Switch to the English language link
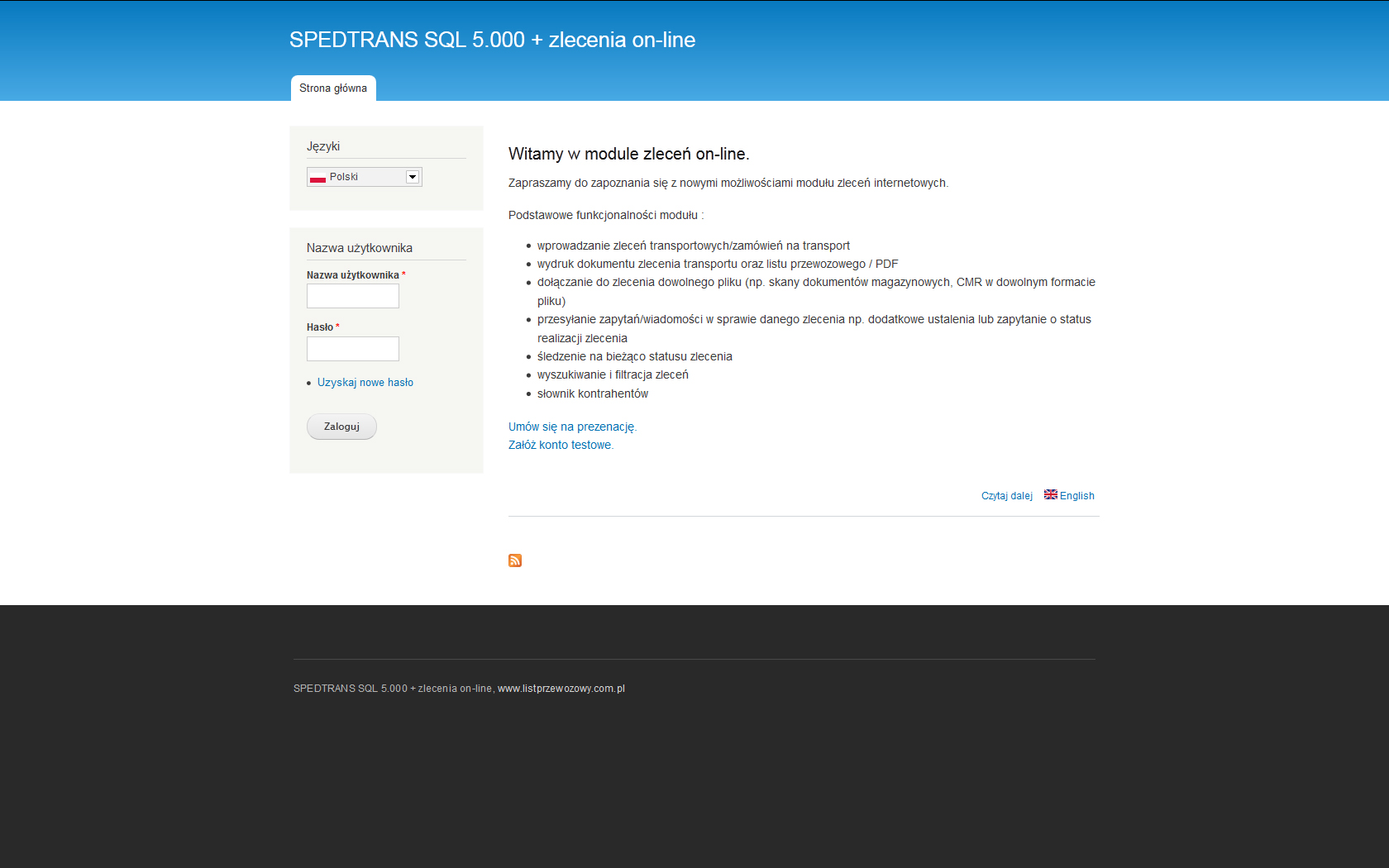Viewport: 1389px width, 868px height. 1077,496
